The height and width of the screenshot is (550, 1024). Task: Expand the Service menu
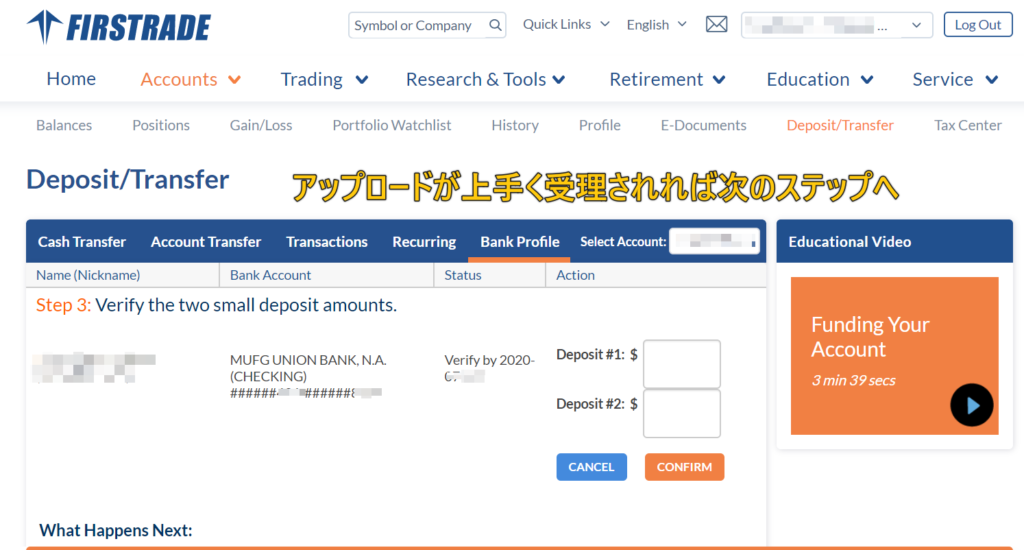click(x=955, y=79)
